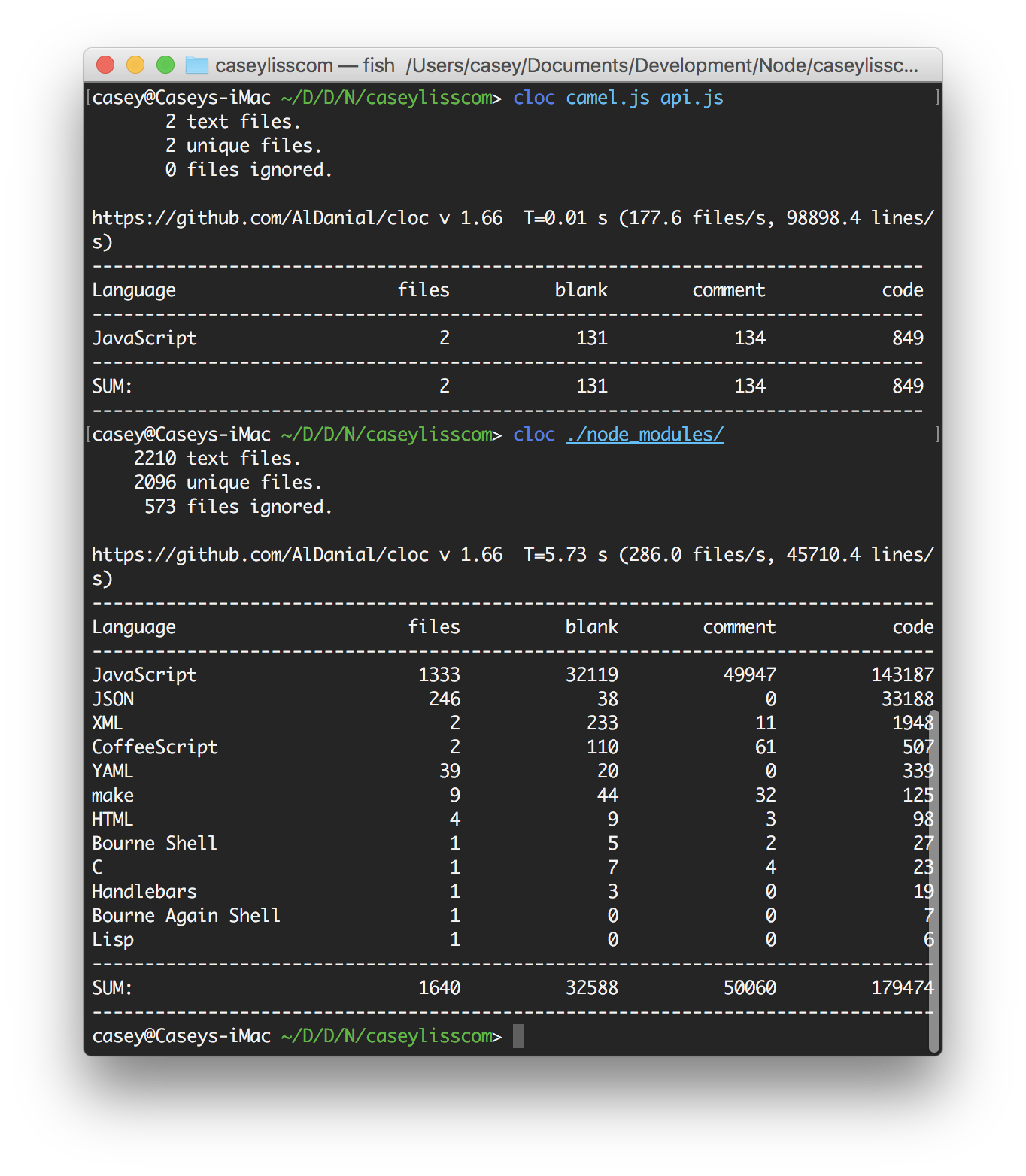Click the 'comment' header in the second table
Screen dimensions: 1026x1176
[739, 627]
